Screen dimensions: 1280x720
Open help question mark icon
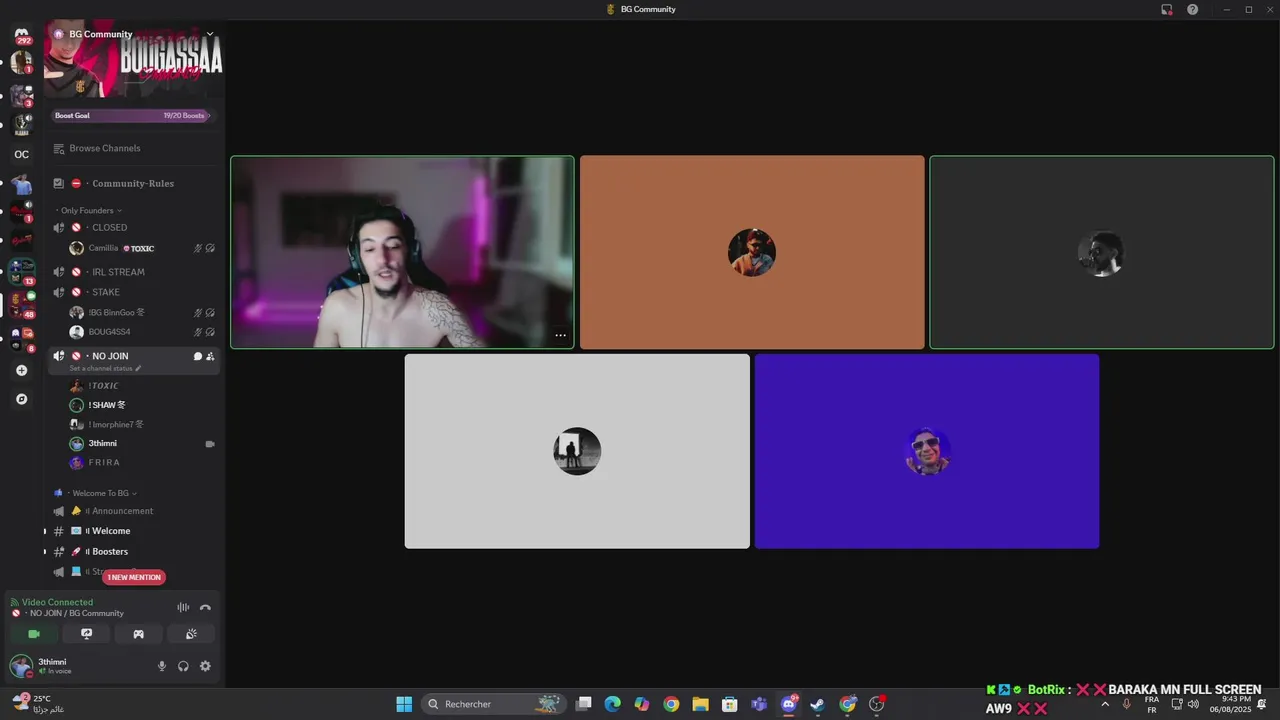pyautogui.click(x=1192, y=9)
